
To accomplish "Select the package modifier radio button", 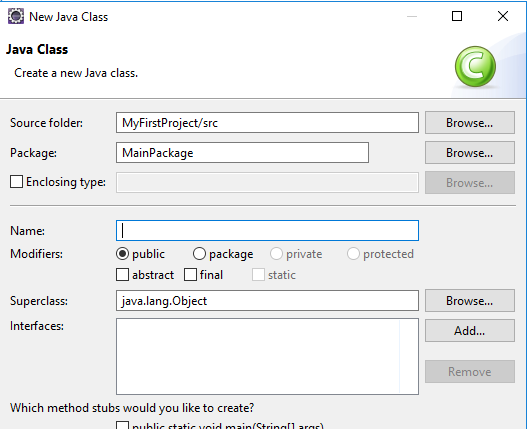I will click(x=199, y=254).
